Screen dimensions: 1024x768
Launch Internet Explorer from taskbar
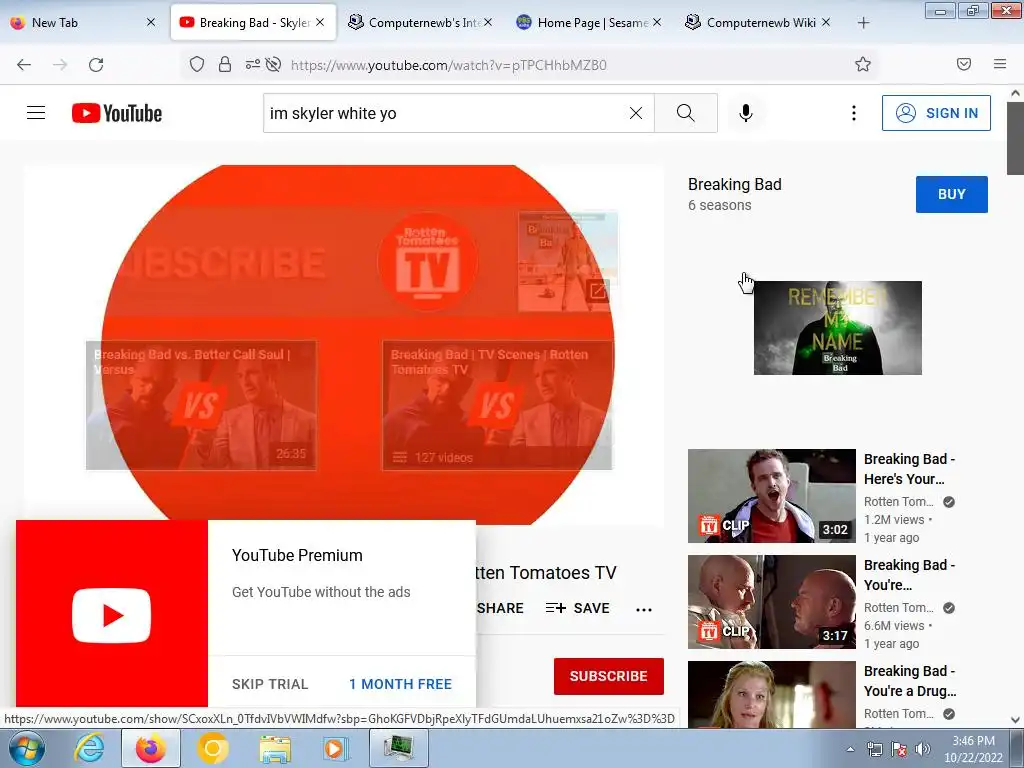click(x=88, y=748)
